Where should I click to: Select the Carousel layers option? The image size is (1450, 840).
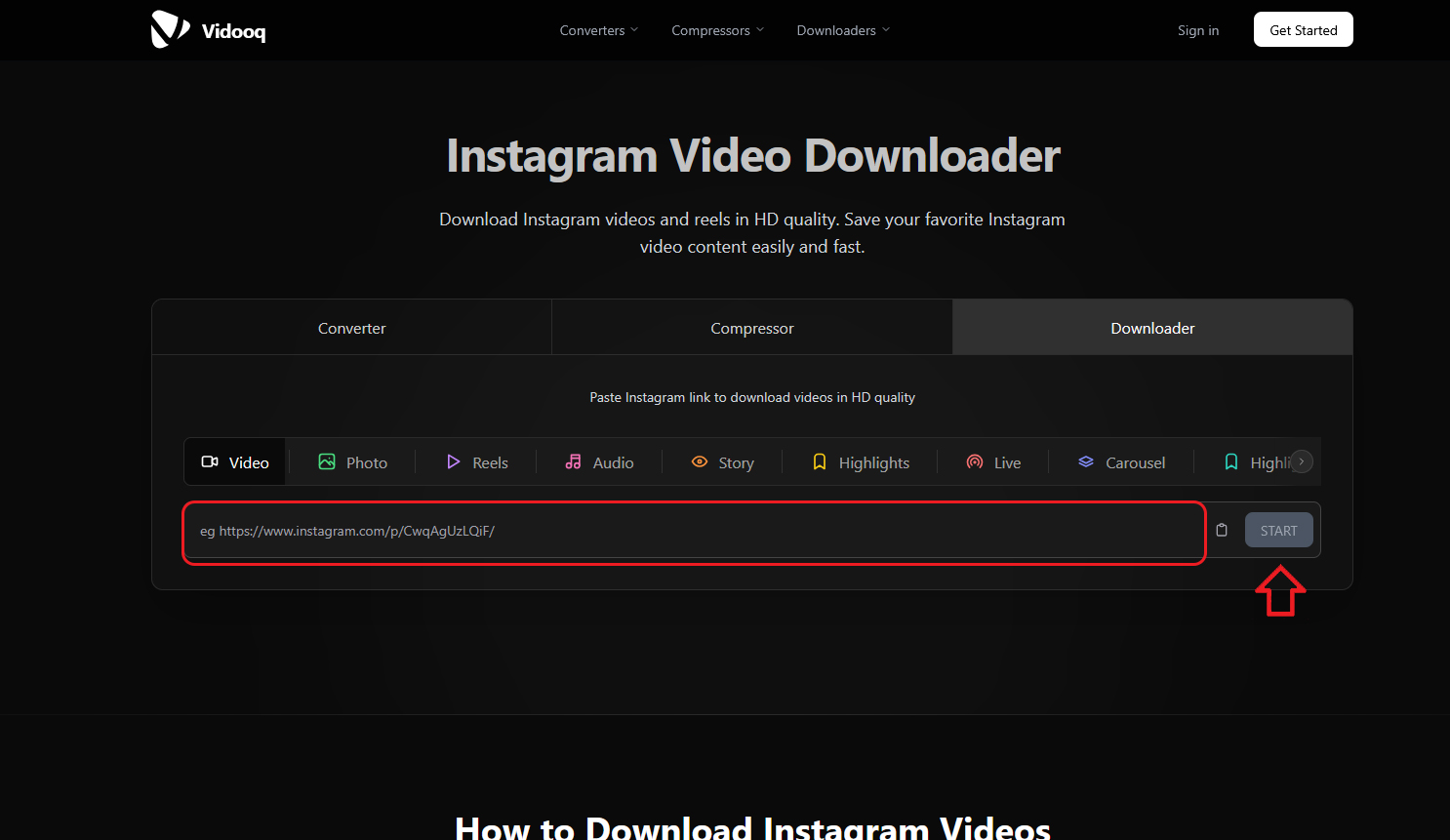1121,462
